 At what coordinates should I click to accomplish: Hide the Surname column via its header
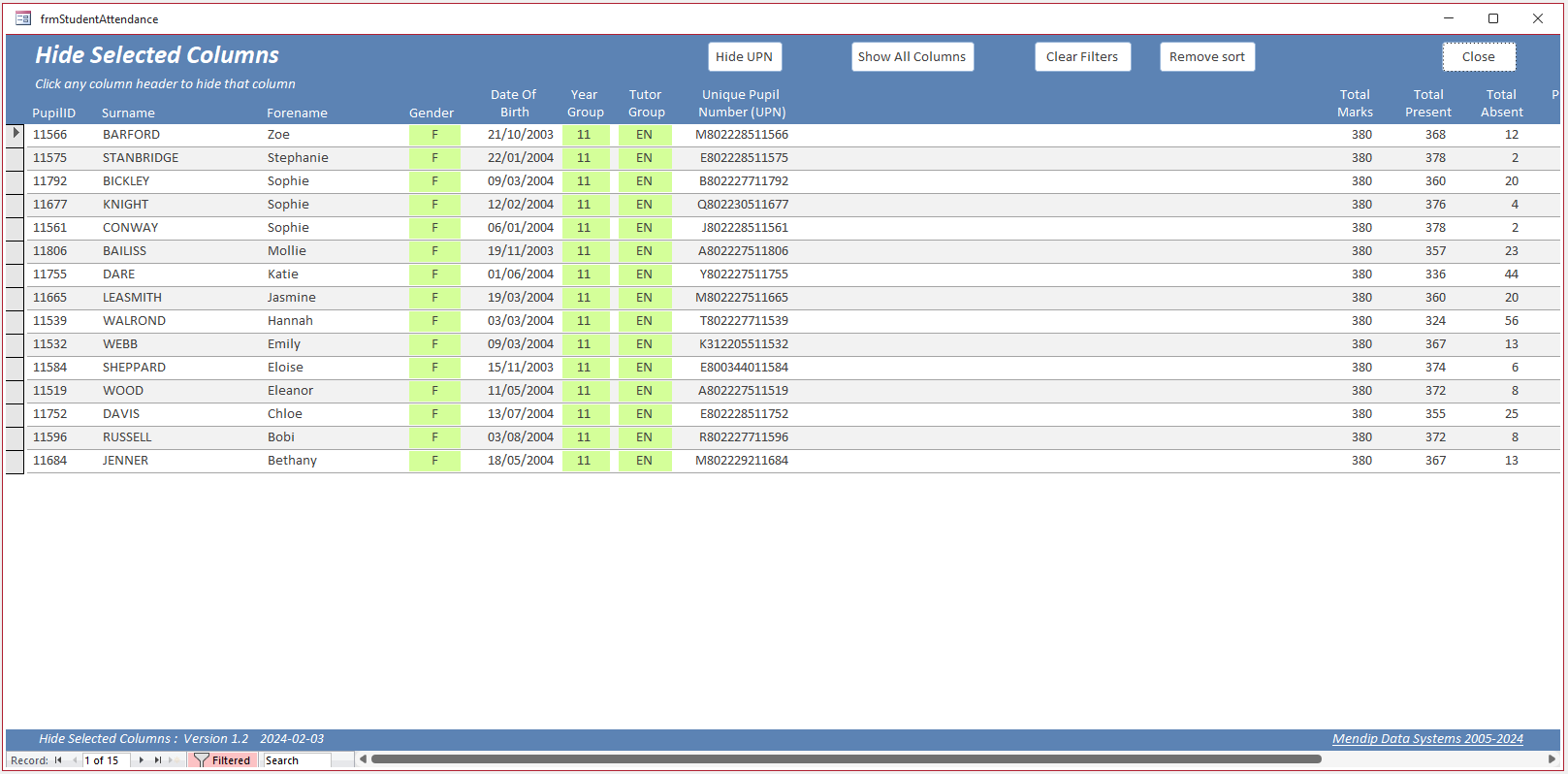pos(128,113)
